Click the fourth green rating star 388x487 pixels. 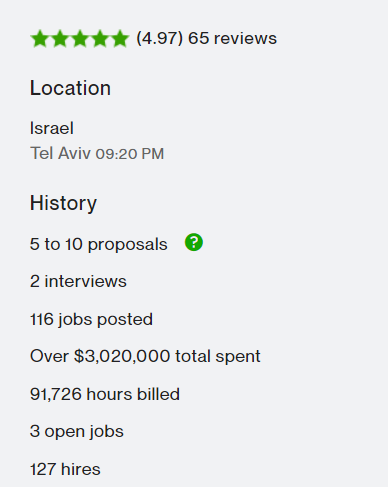(100, 38)
